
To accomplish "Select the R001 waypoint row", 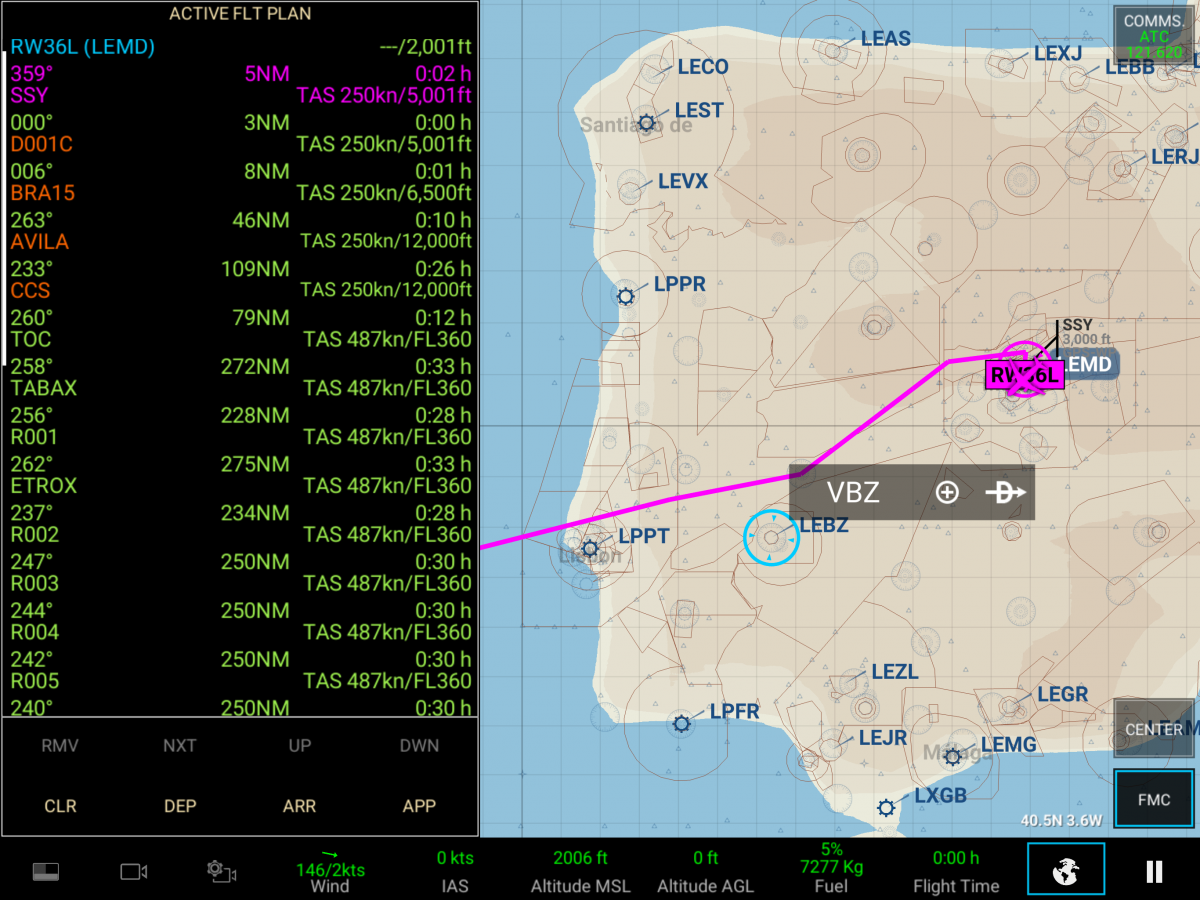I will click(240, 427).
